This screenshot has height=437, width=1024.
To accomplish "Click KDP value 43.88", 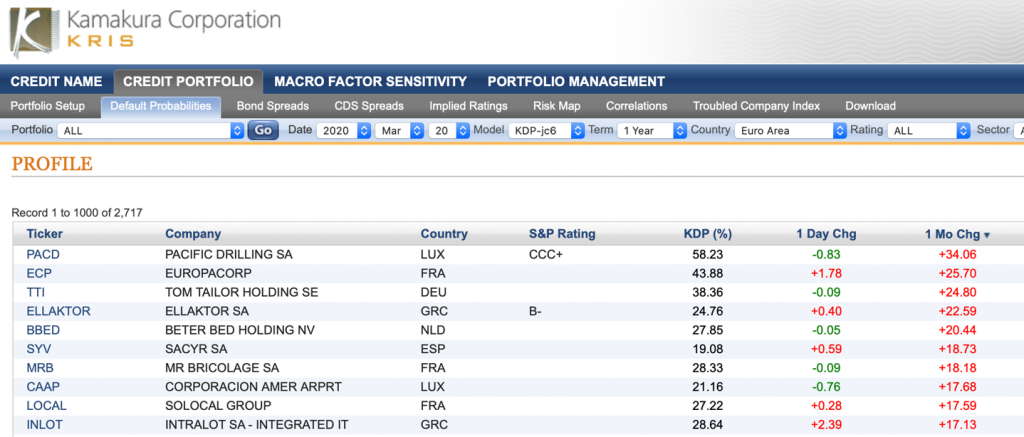I will click(x=708, y=274).
